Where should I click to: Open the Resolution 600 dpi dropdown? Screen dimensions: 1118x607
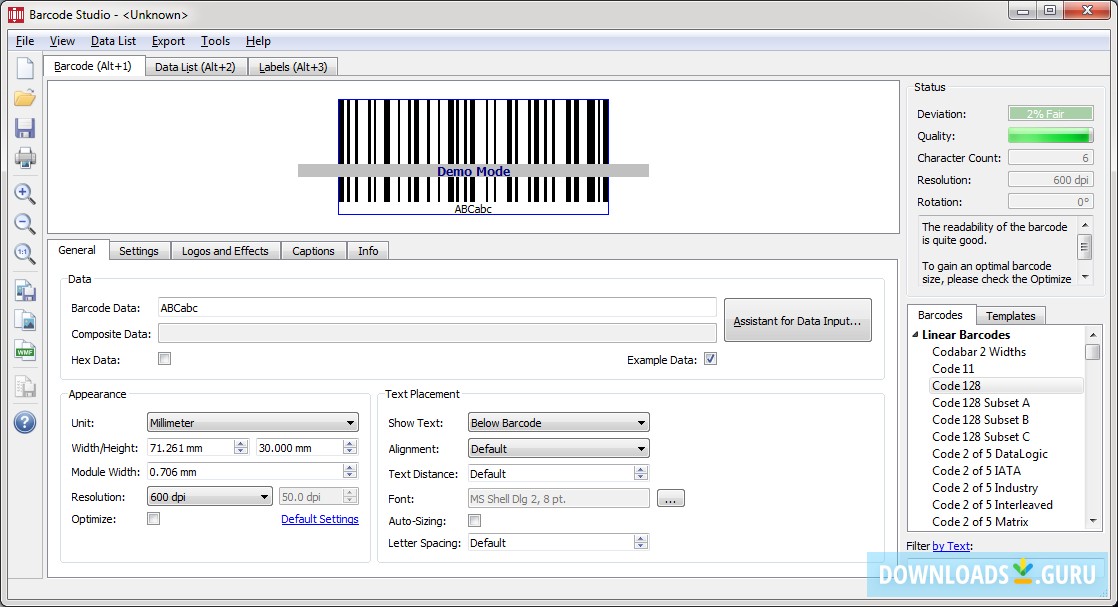pos(209,497)
